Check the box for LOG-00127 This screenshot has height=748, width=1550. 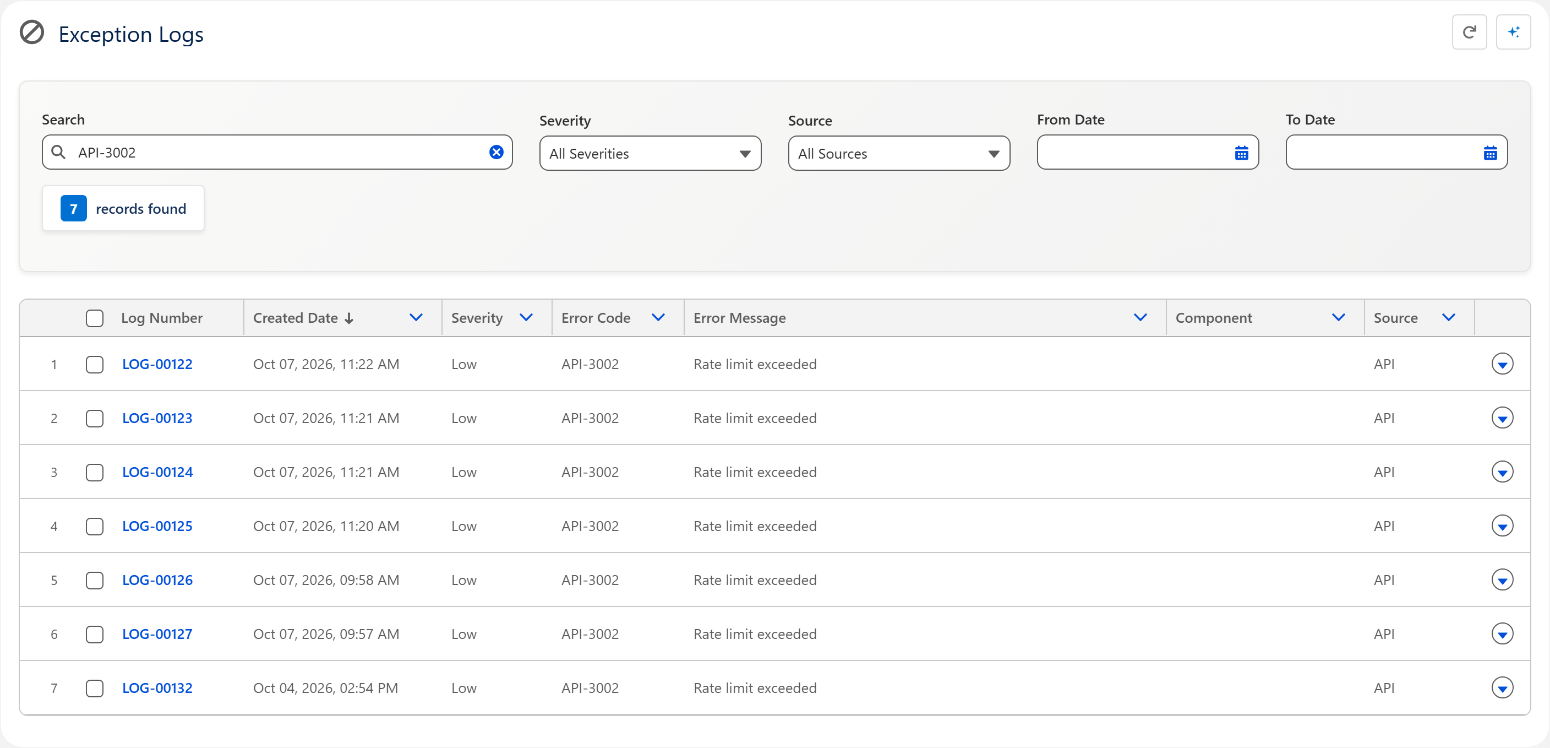[94, 634]
